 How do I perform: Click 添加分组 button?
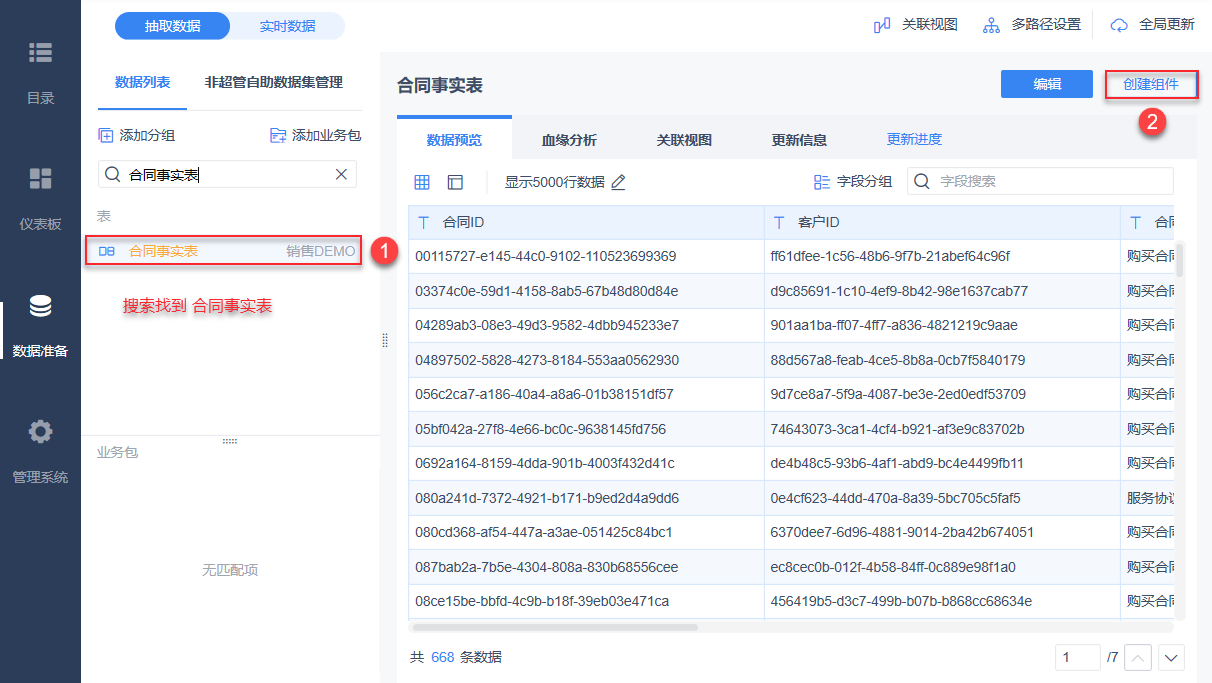pyautogui.click(x=136, y=135)
